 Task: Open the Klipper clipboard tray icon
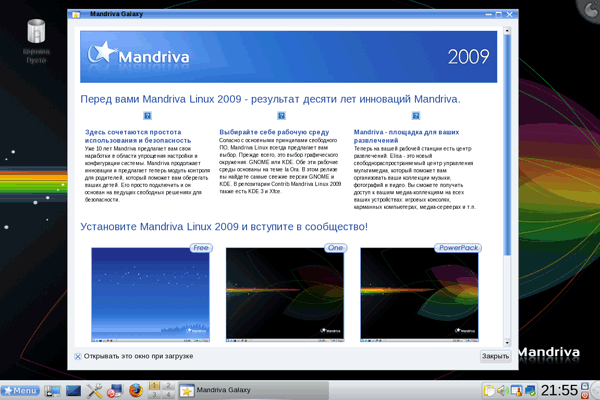(489, 391)
